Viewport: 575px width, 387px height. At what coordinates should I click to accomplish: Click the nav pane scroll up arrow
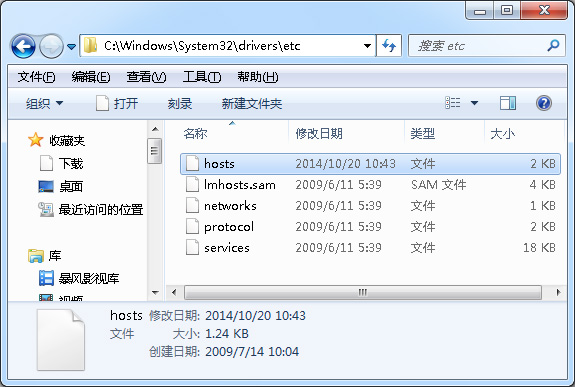click(x=155, y=129)
